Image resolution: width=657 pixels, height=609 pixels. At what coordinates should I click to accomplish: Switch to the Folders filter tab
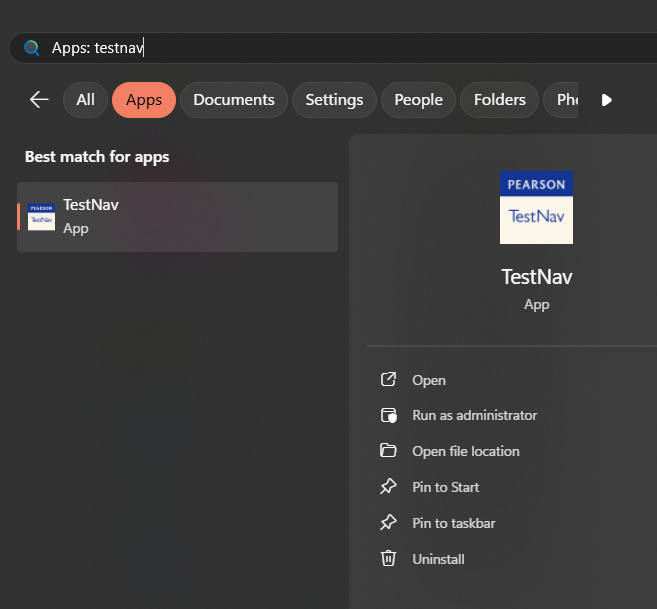point(499,100)
